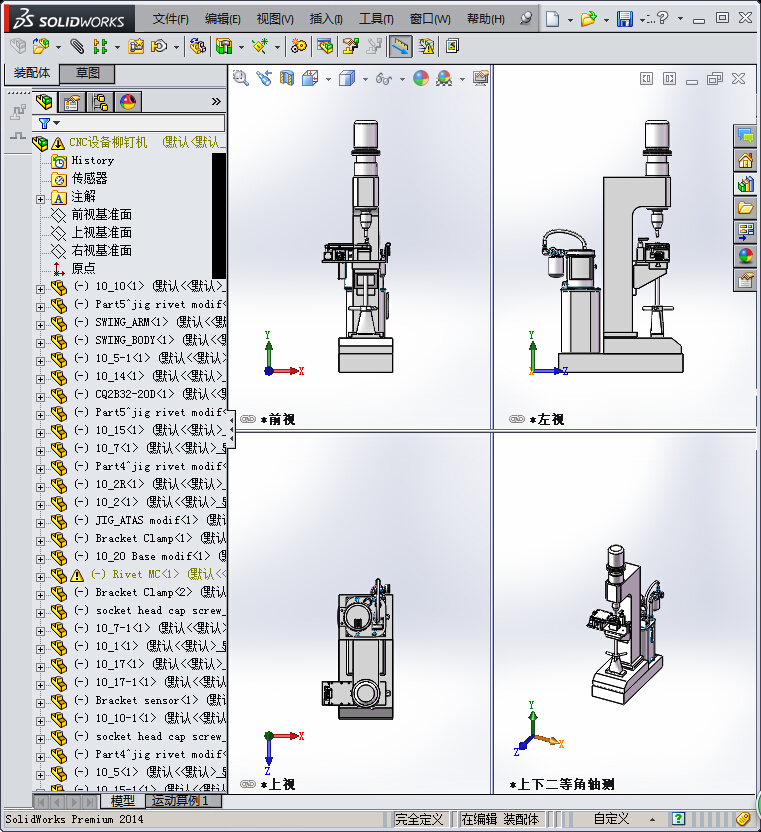
Task: Expand the CQ2B32-20D<1> component node
Action: pos(40,397)
